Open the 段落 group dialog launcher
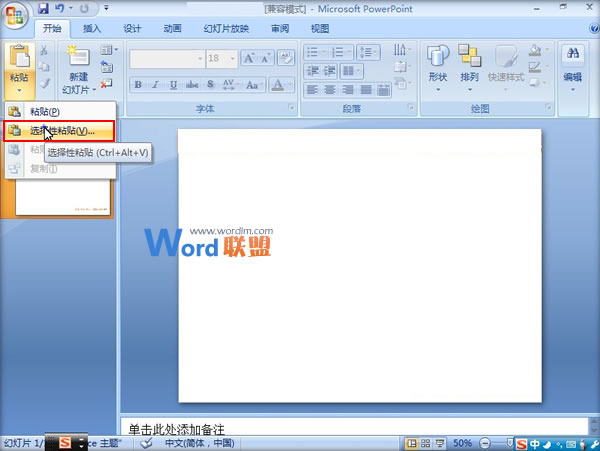600x451 pixels. click(411, 107)
